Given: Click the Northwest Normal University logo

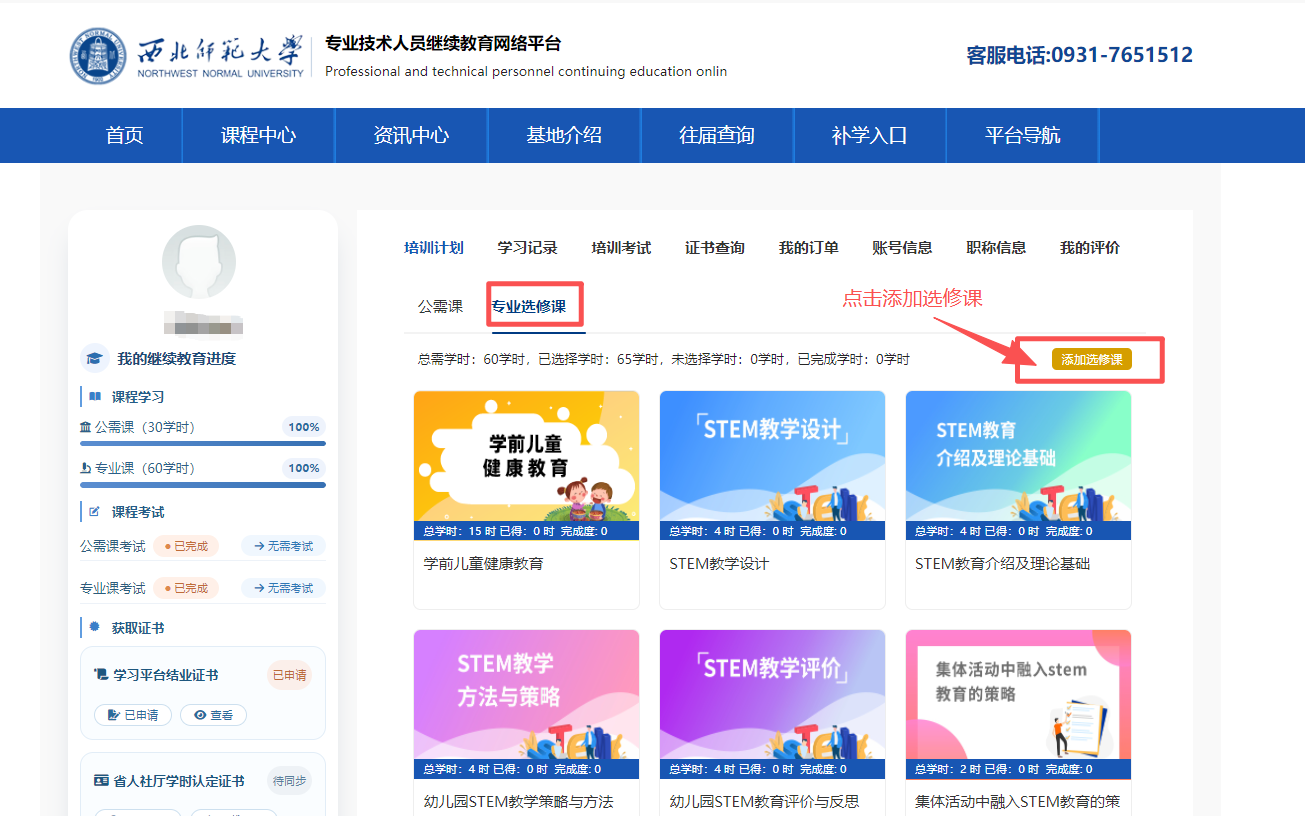Looking at the screenshot, I should [x=187, y=56].
